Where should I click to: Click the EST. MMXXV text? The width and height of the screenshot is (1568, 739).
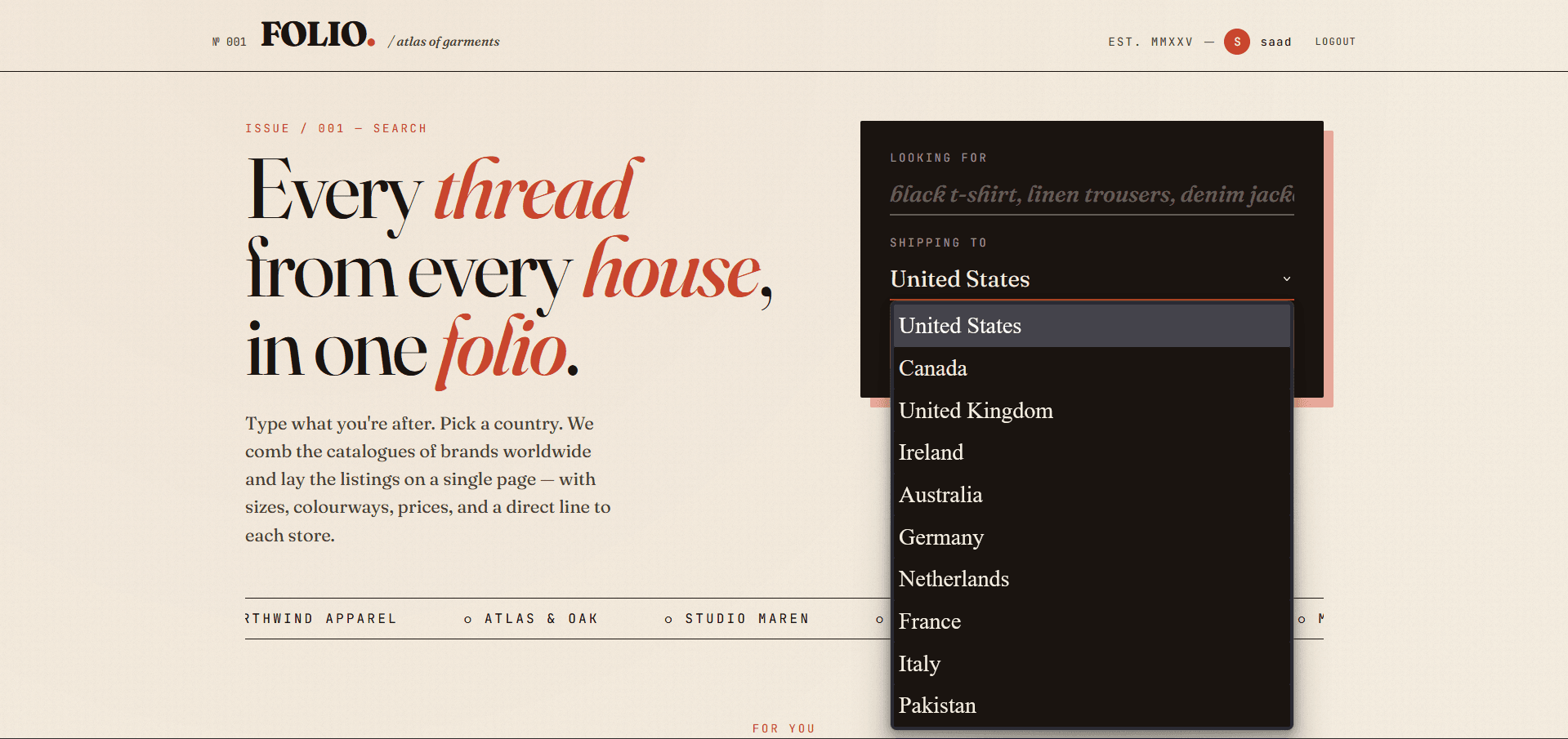1150,42
